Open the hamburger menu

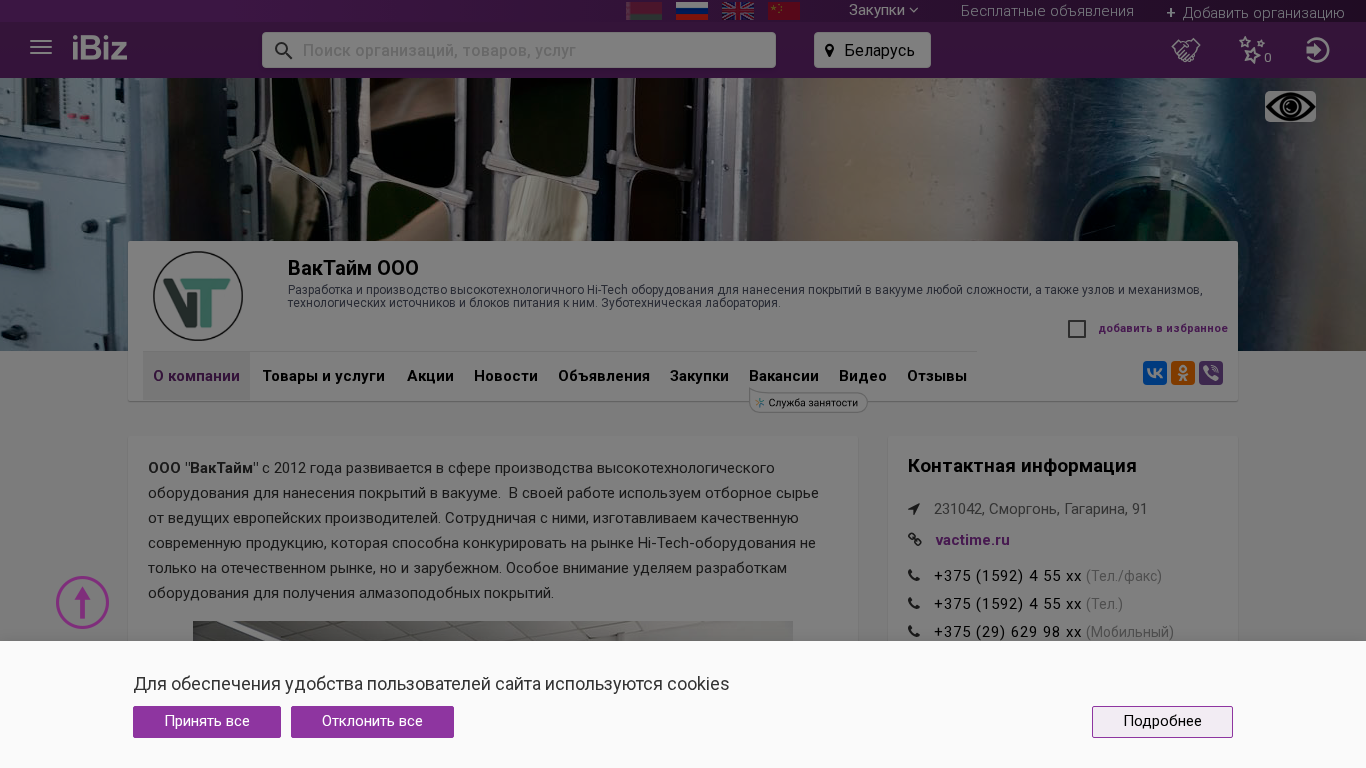[x=41, y=48]
